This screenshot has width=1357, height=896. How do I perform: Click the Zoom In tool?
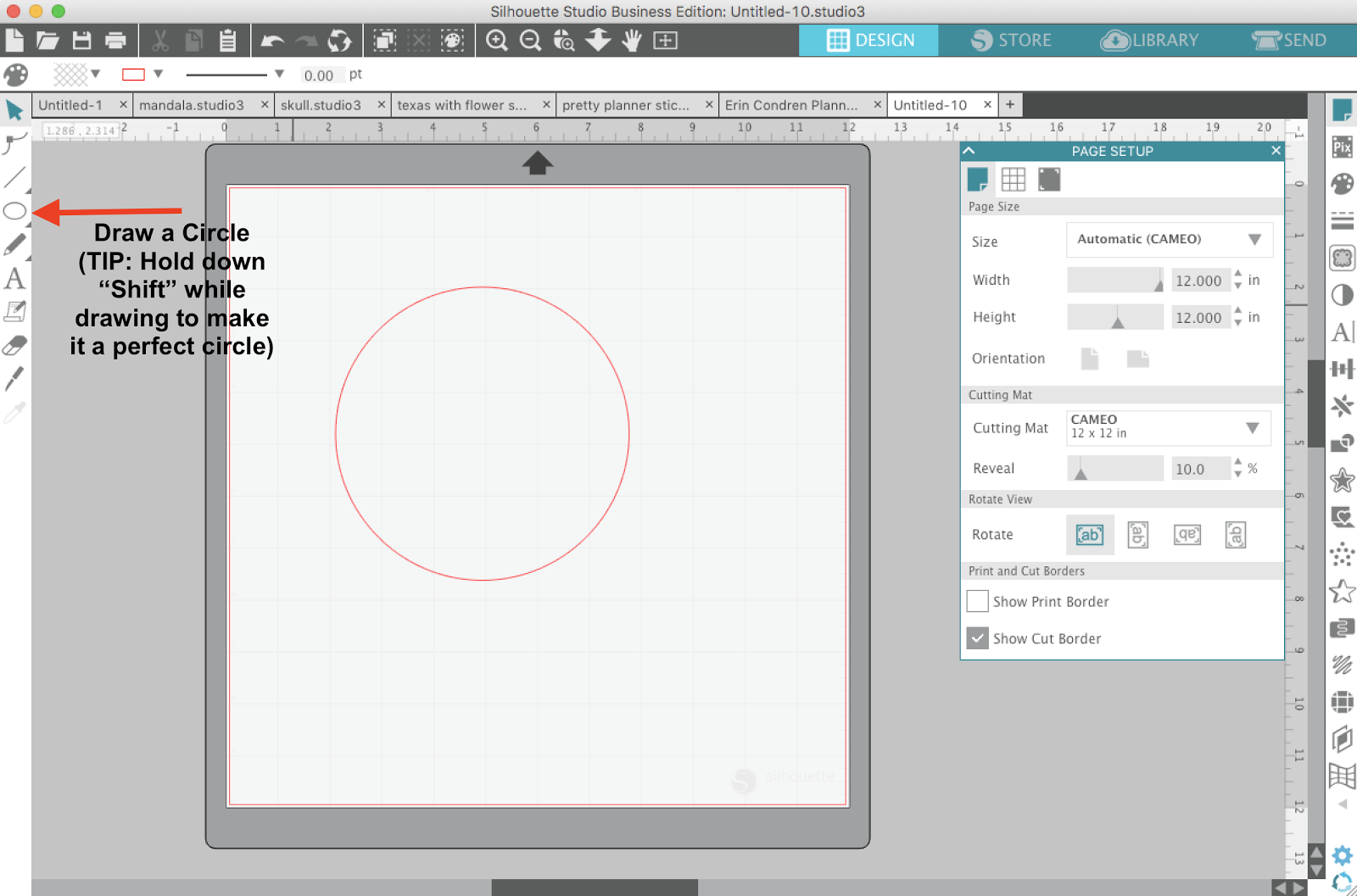(x=497, y=40)
